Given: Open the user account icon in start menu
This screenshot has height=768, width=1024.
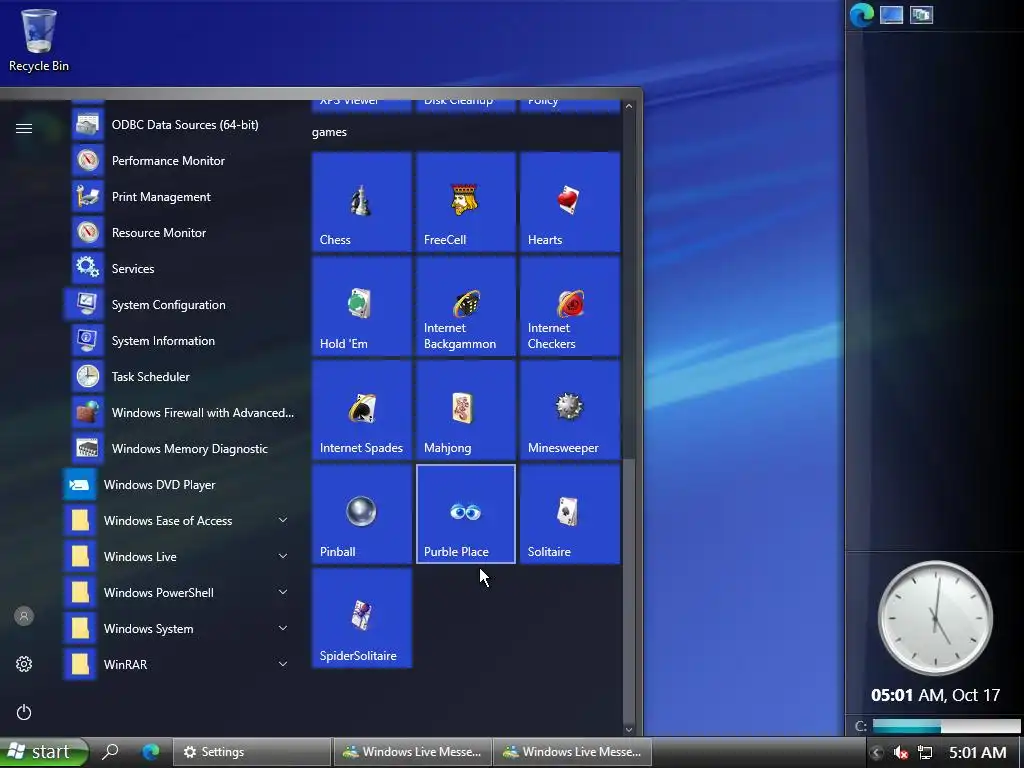Looking at the screenshot, I should (24, 616).
